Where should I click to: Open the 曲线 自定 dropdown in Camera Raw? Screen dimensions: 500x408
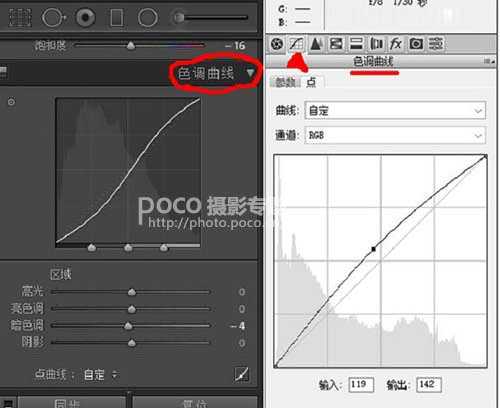click(395, 110)
